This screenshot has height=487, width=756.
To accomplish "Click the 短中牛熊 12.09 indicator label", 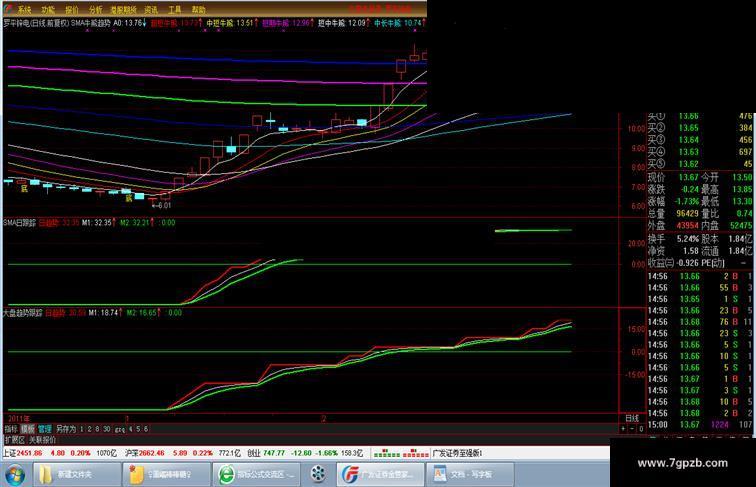I will 344,23.
